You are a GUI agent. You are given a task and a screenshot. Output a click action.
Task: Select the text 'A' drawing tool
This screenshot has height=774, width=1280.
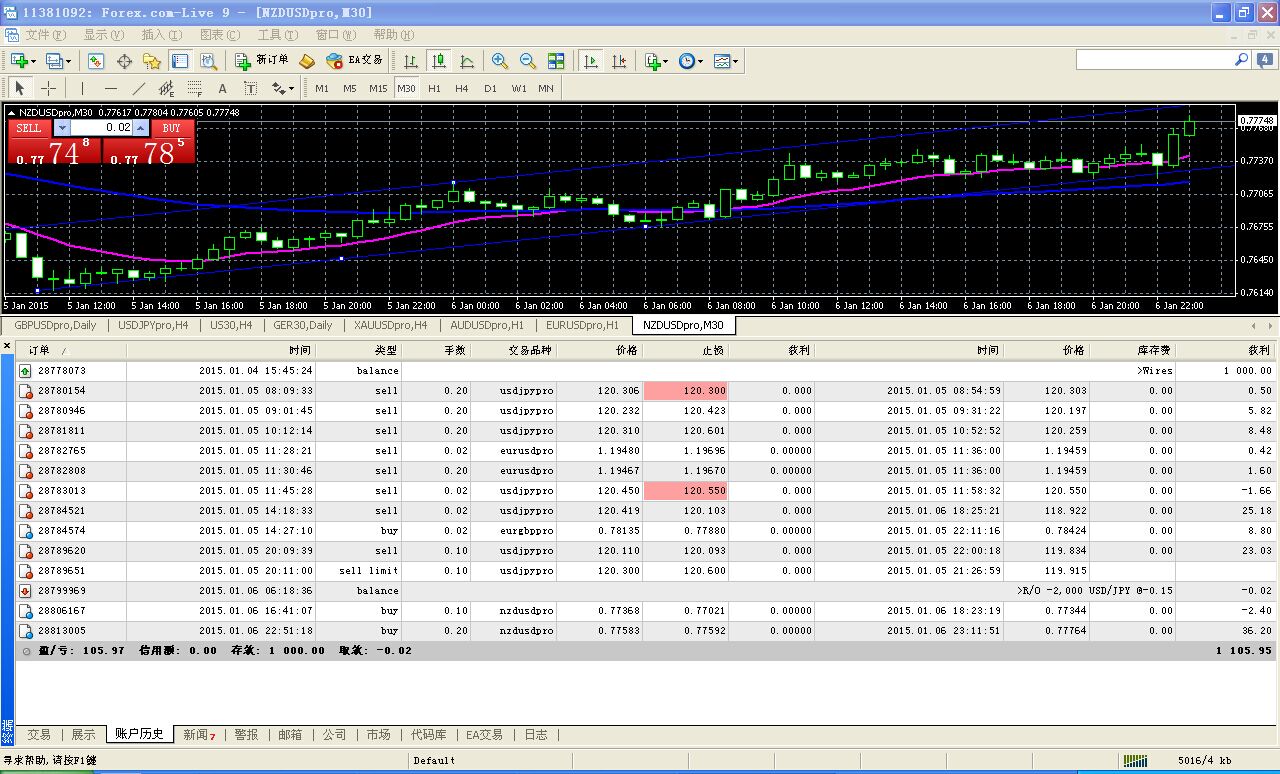click(223, 88)
